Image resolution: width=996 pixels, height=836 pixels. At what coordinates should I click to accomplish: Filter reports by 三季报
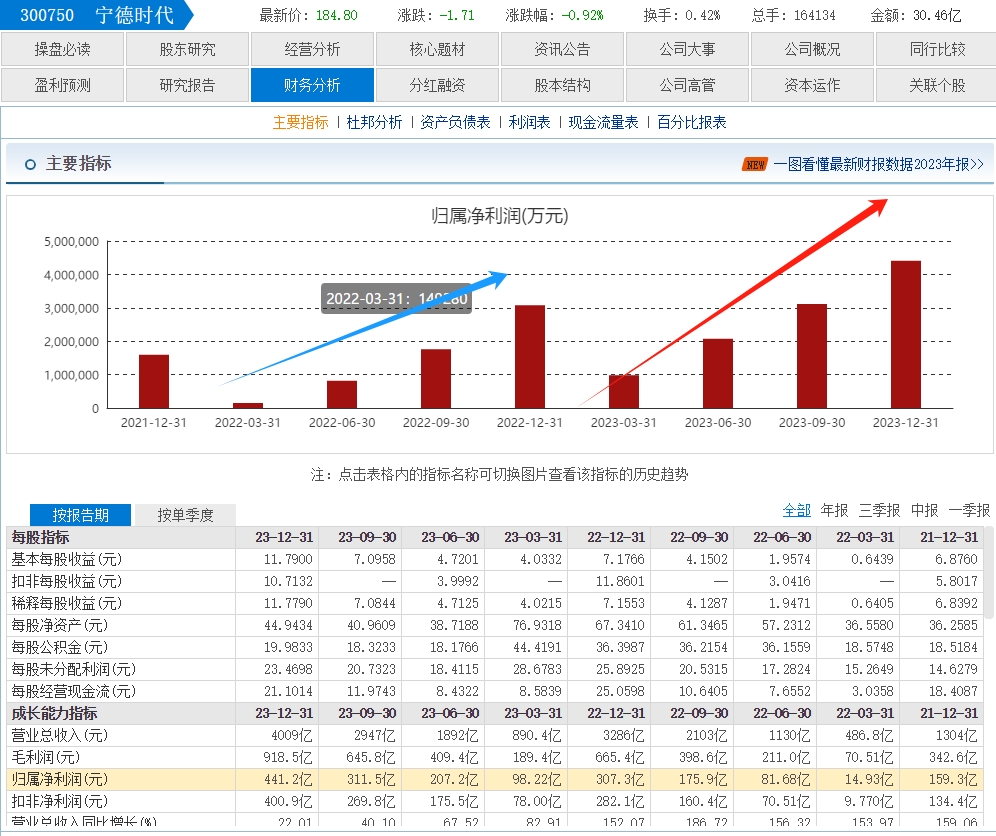(x=880, y=510)
